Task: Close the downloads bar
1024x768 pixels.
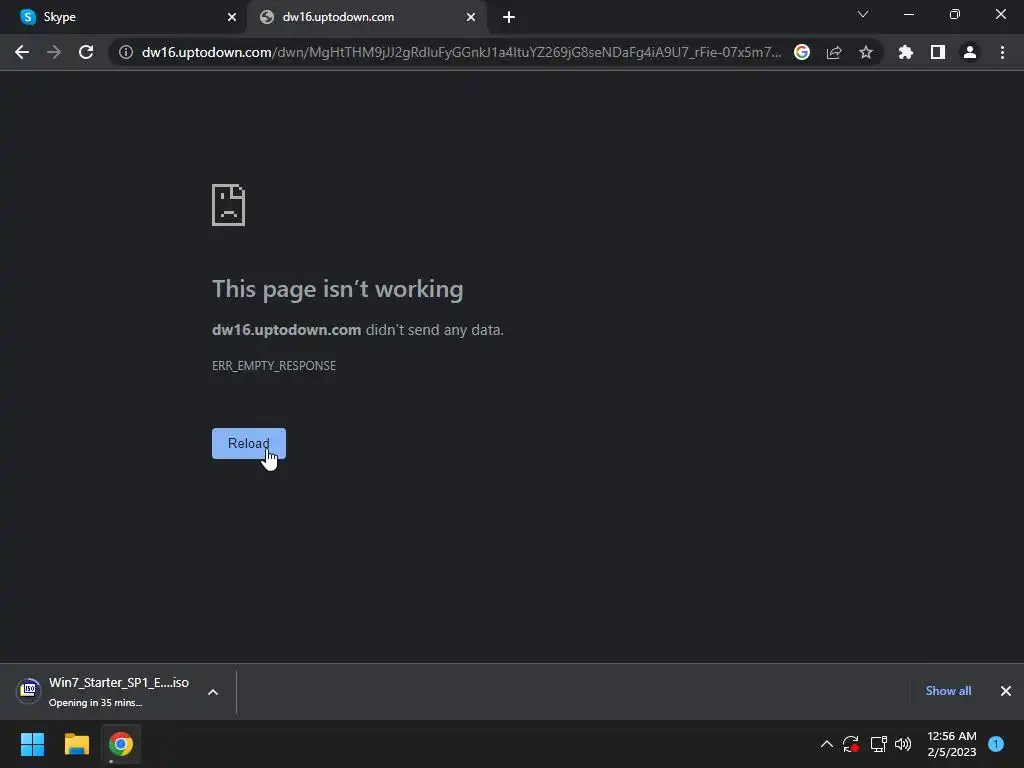Action: pyautogui.click(x=1006, y=691)
